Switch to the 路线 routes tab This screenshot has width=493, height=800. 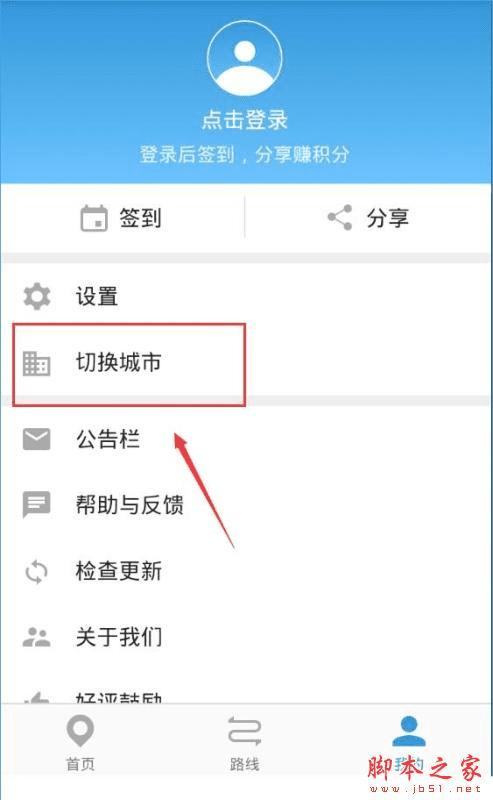pyautogui.click(x=244, y=743)
